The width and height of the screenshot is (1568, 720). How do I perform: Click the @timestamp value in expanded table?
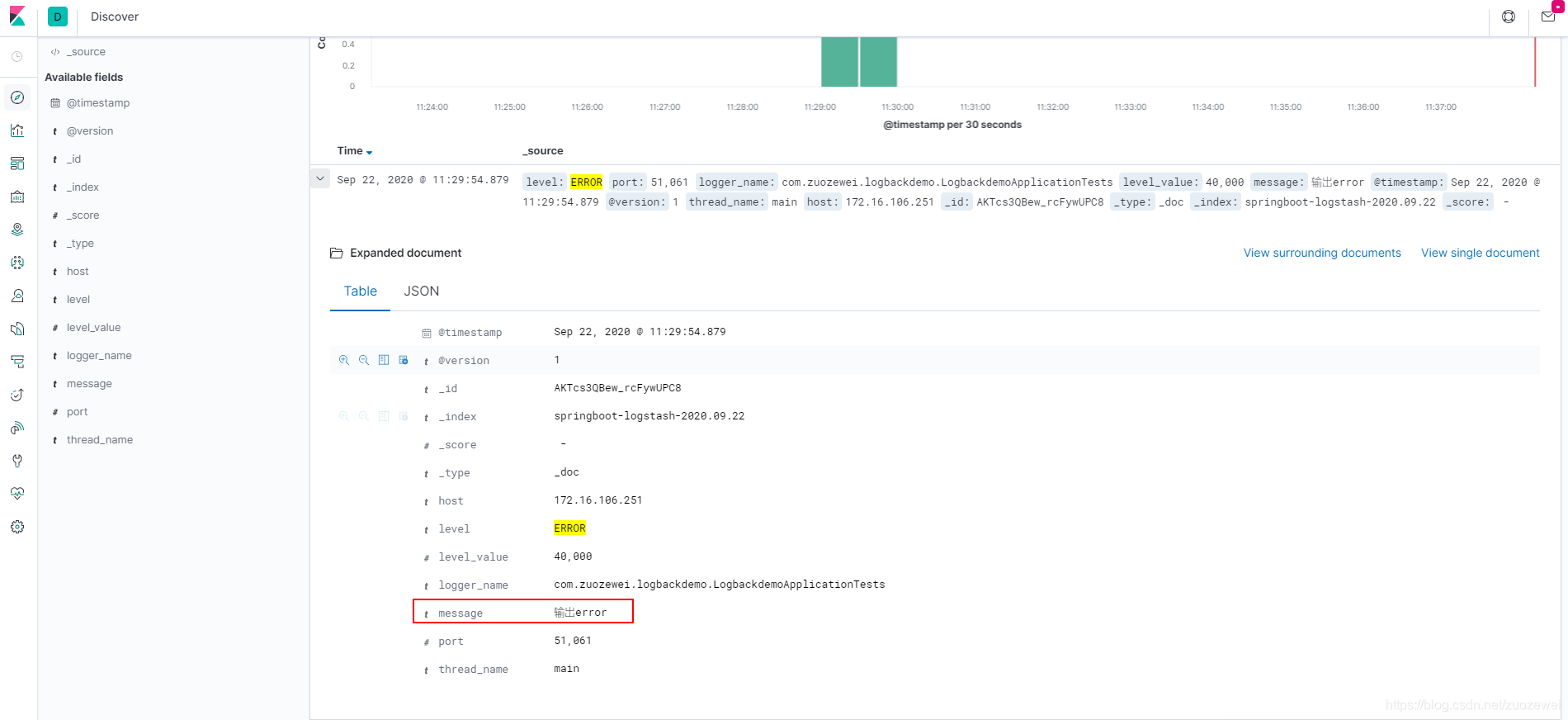coord(640,332)
